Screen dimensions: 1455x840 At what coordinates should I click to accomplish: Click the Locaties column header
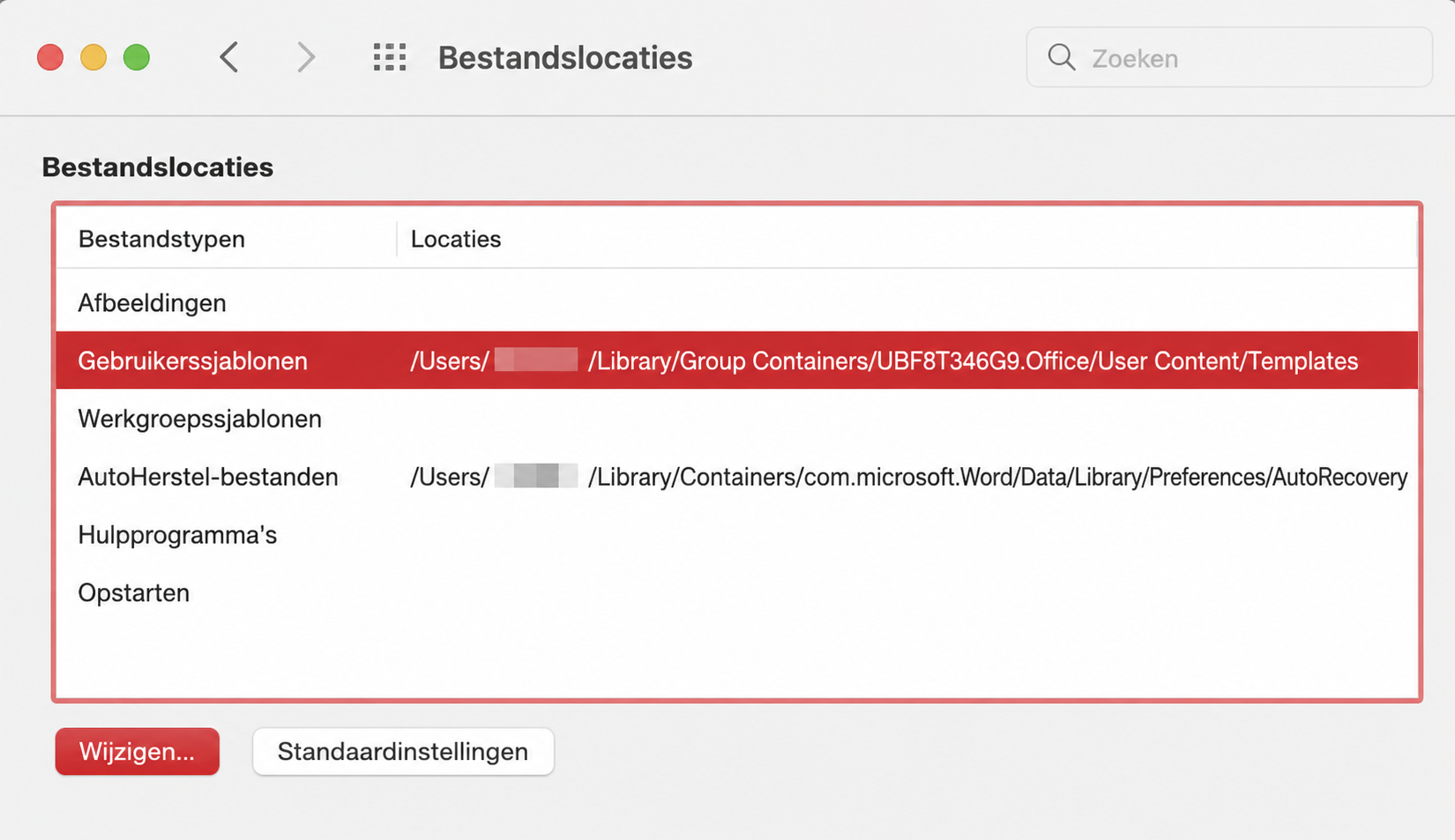(x=907, y=239)
